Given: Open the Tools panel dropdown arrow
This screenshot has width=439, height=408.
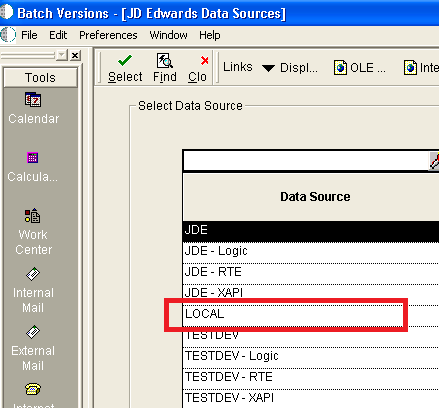Looking at the screenshot, I should tap(62, 55).
